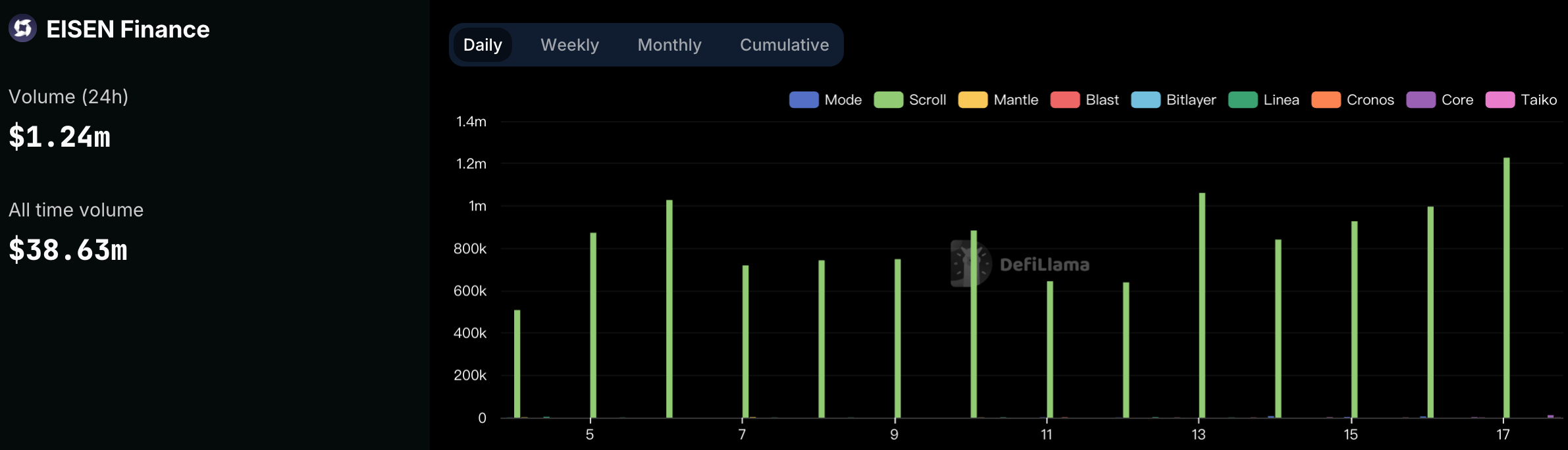Disable the Core series in legend
The width and height of the screenshot is (1568, 450).
pos(1440,100)
